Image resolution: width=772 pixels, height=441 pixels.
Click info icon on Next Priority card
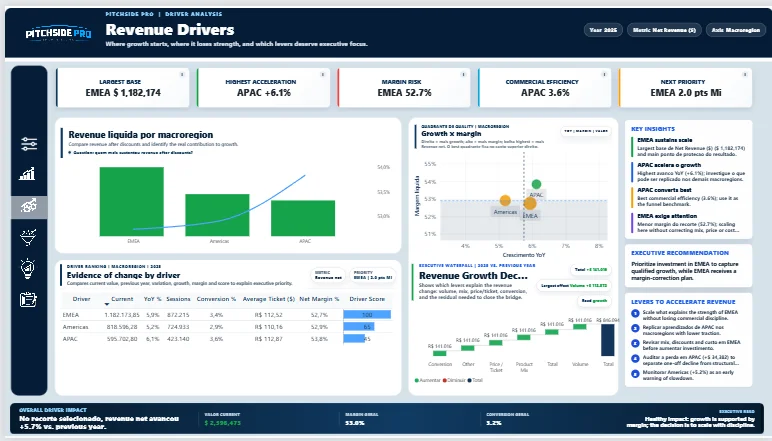coord(745,74)
